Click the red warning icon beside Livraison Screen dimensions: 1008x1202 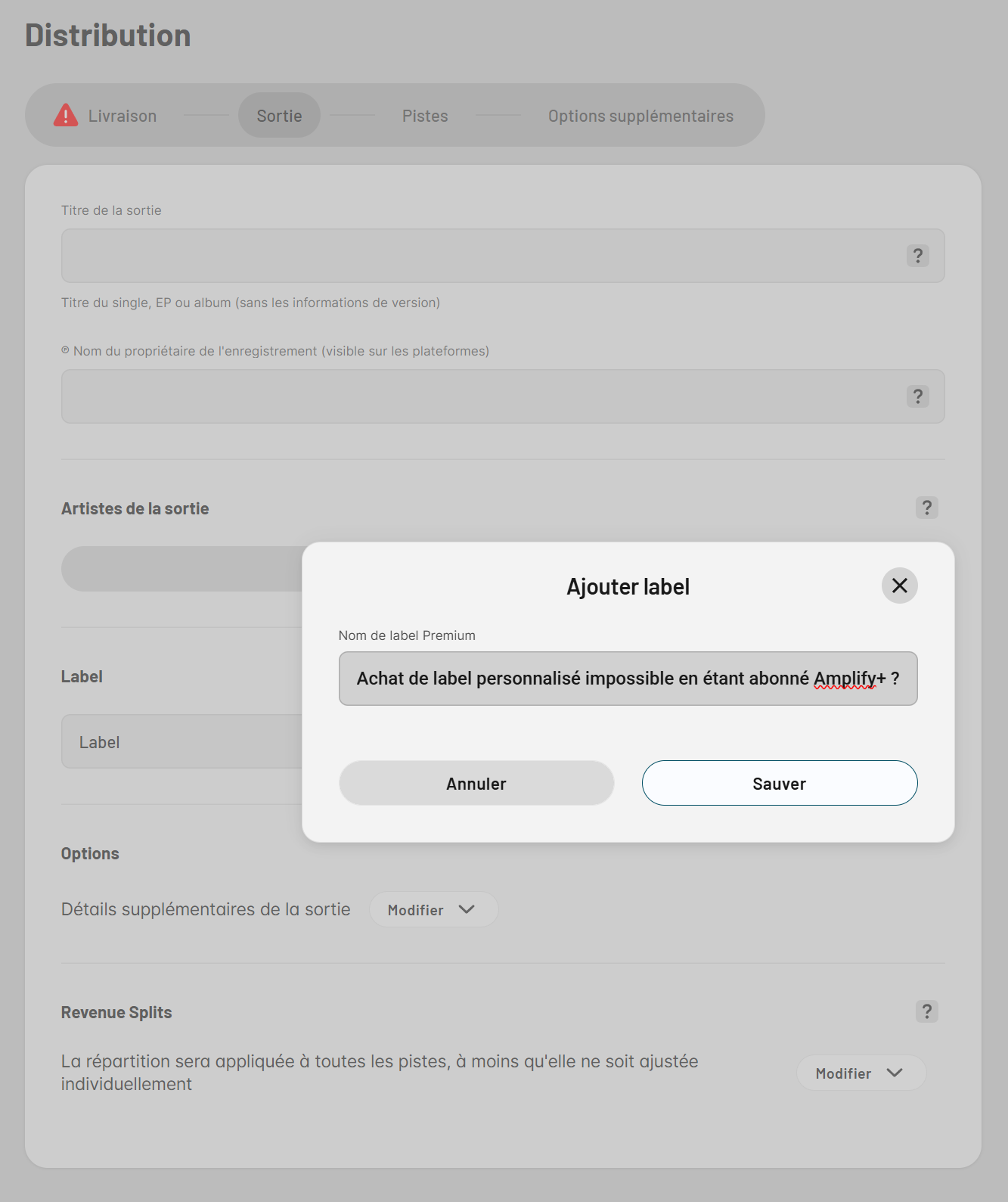[x=66, y=115]
